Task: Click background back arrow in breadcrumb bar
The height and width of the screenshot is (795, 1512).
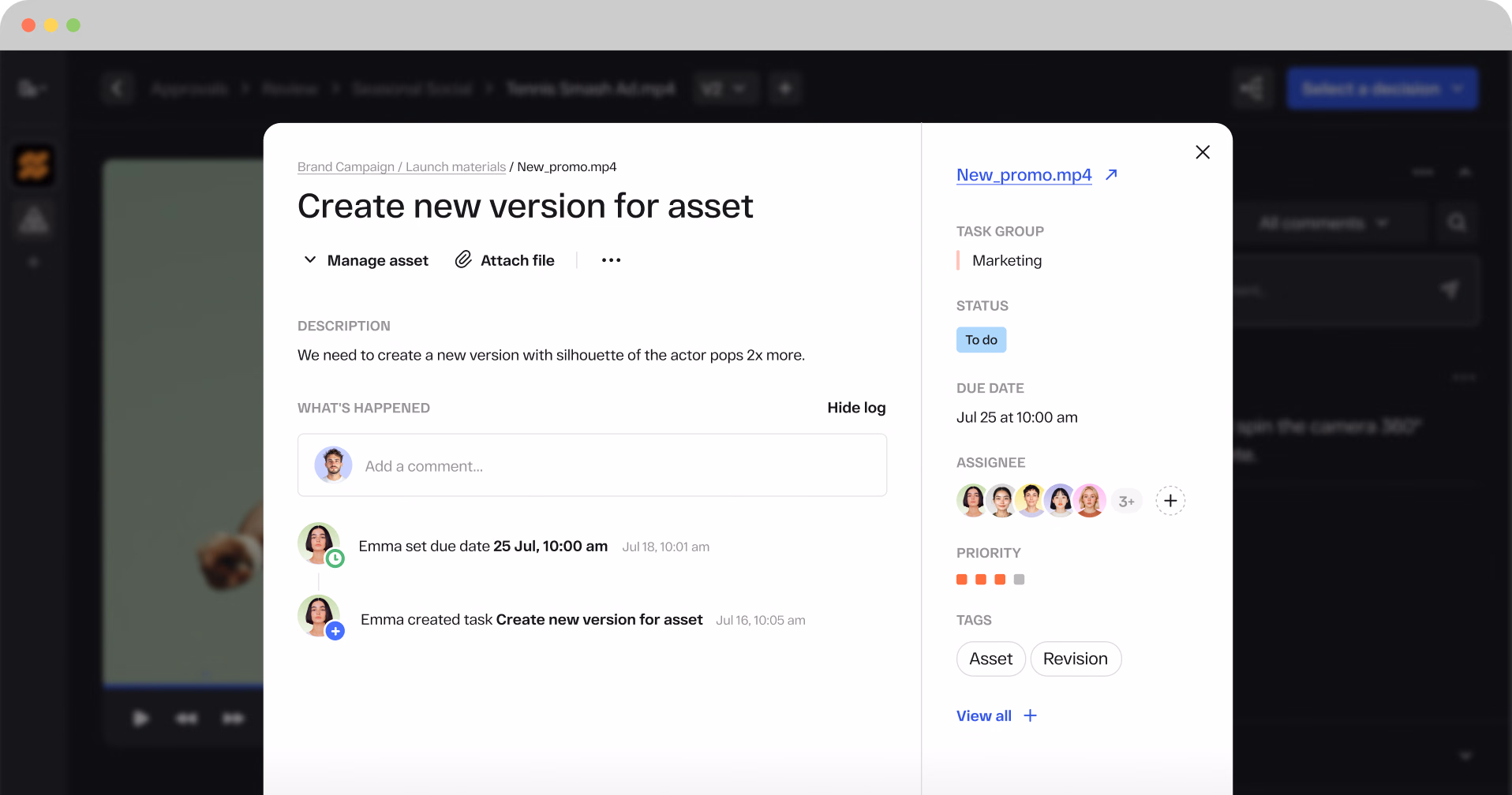Action: coord(118,88)
